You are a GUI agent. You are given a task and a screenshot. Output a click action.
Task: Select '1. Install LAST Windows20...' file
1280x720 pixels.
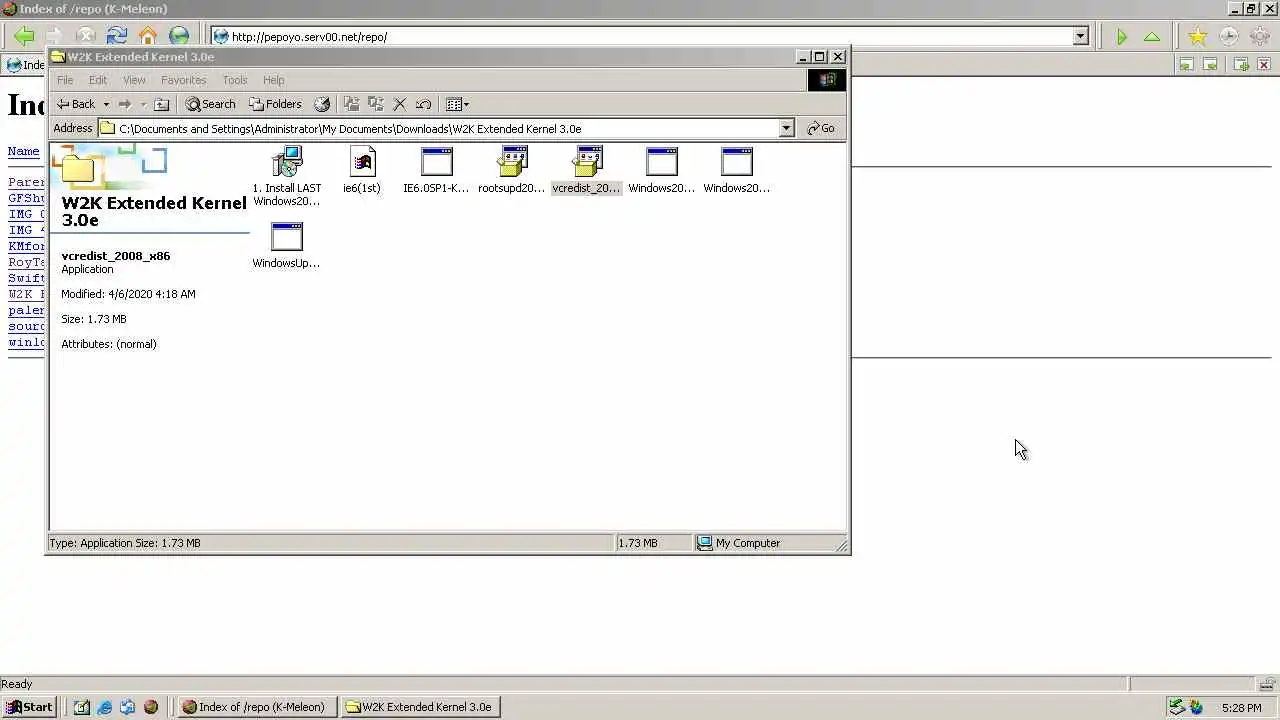(287, 177)
